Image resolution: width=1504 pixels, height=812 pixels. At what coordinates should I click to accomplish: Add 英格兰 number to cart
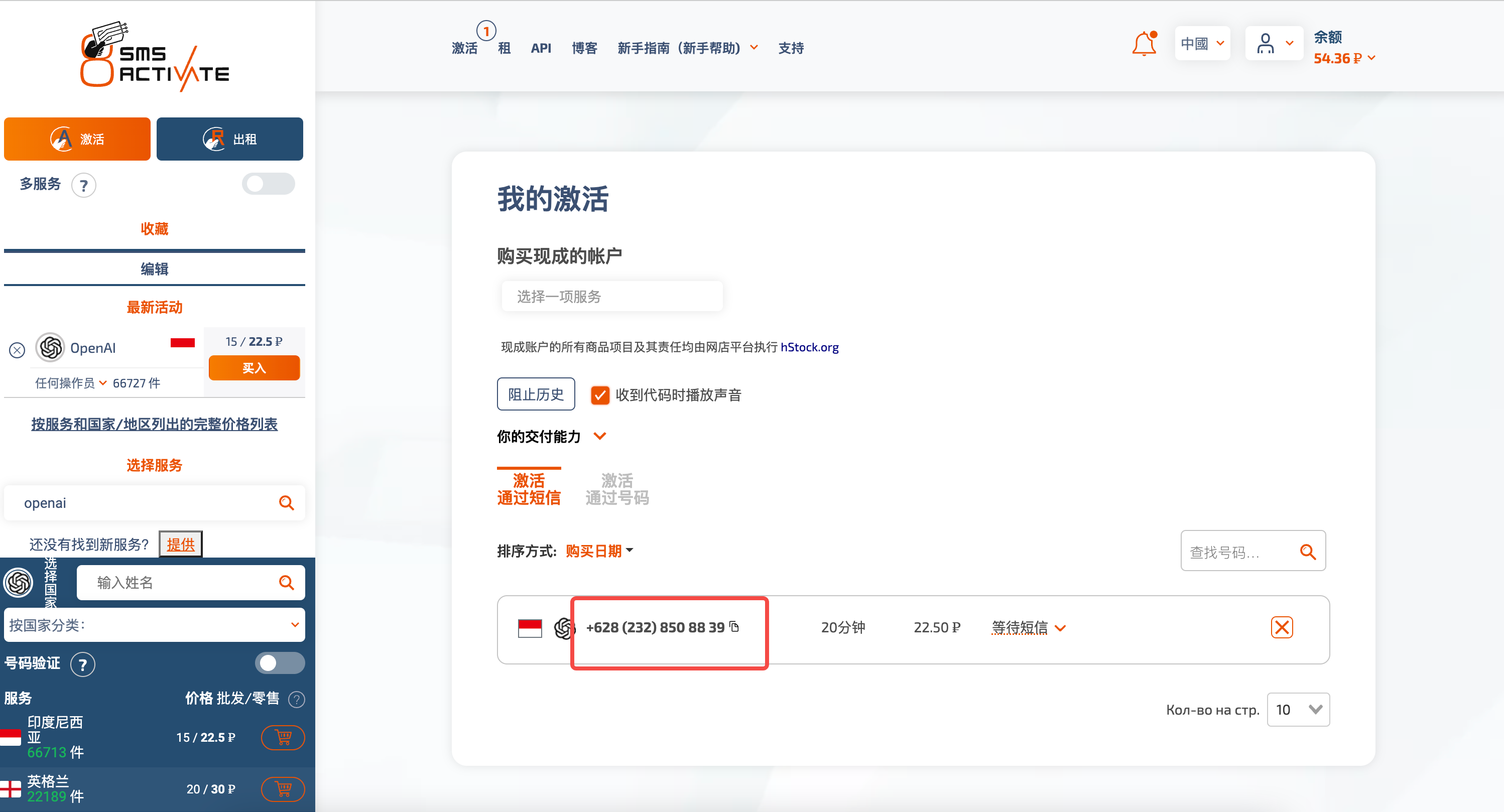pyautogui.click(x=283, y=789)
